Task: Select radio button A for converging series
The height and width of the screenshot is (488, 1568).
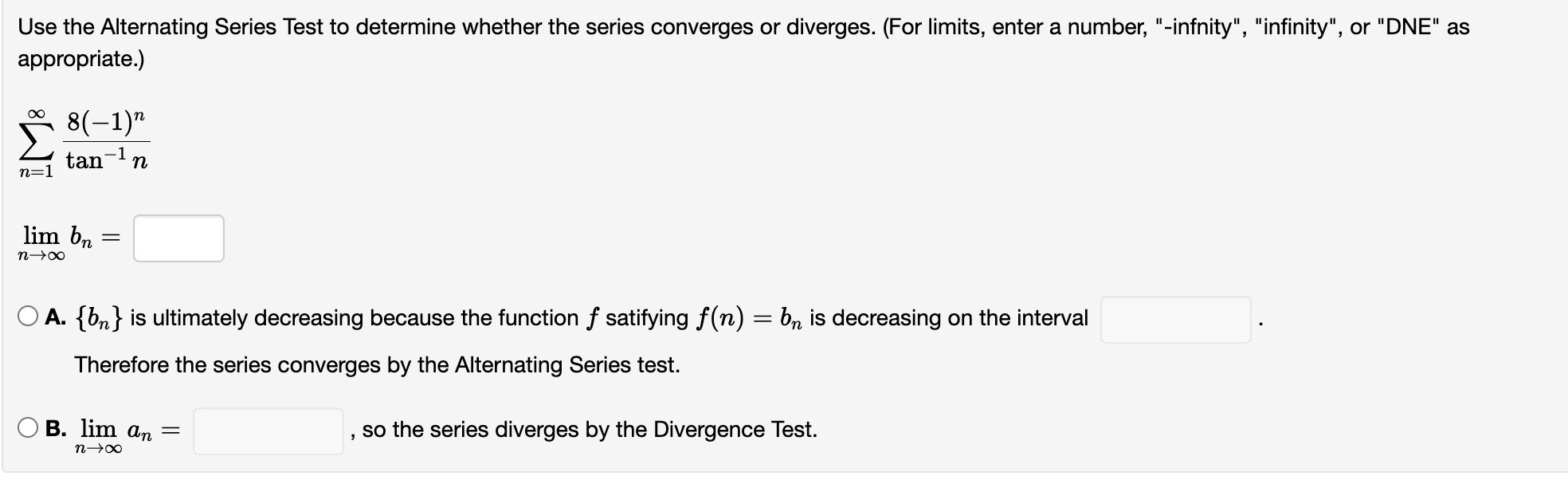Action: tap(29, 317)
